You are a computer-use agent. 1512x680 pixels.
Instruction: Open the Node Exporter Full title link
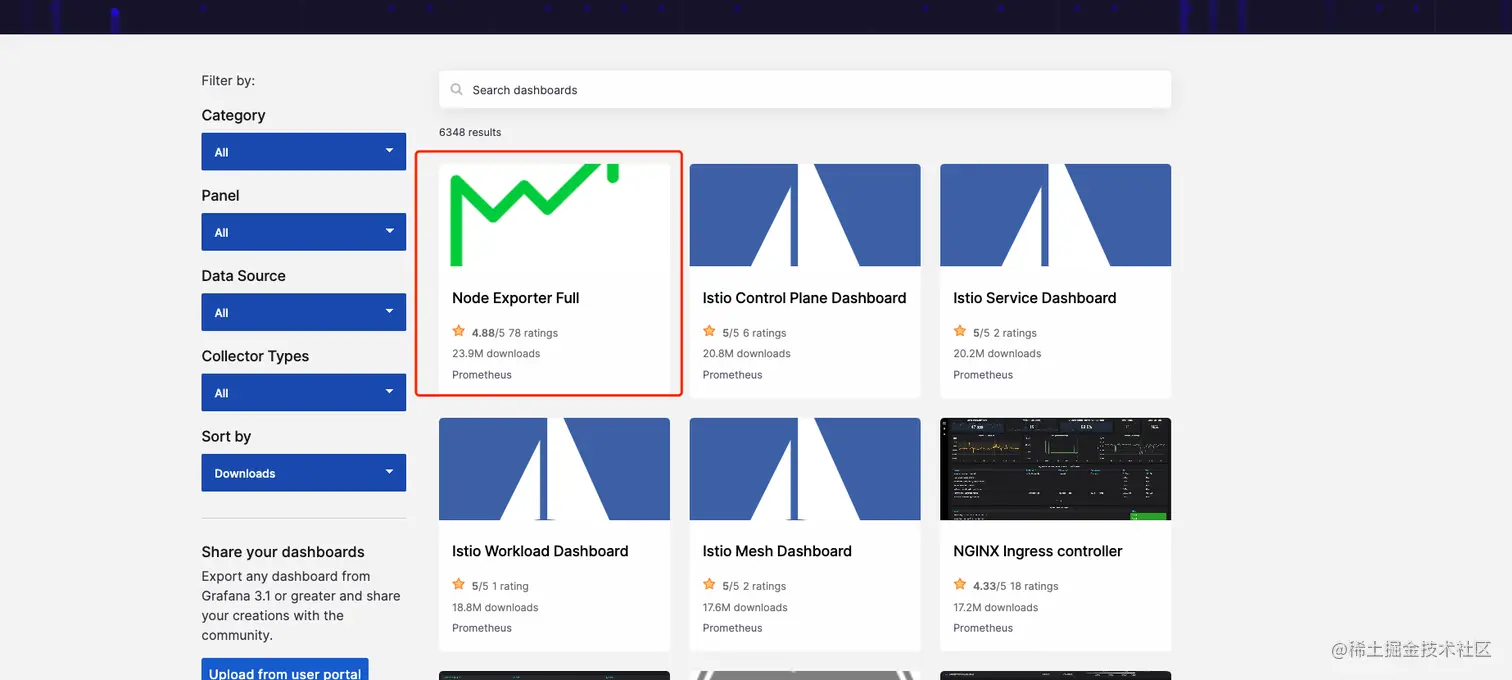516,298
